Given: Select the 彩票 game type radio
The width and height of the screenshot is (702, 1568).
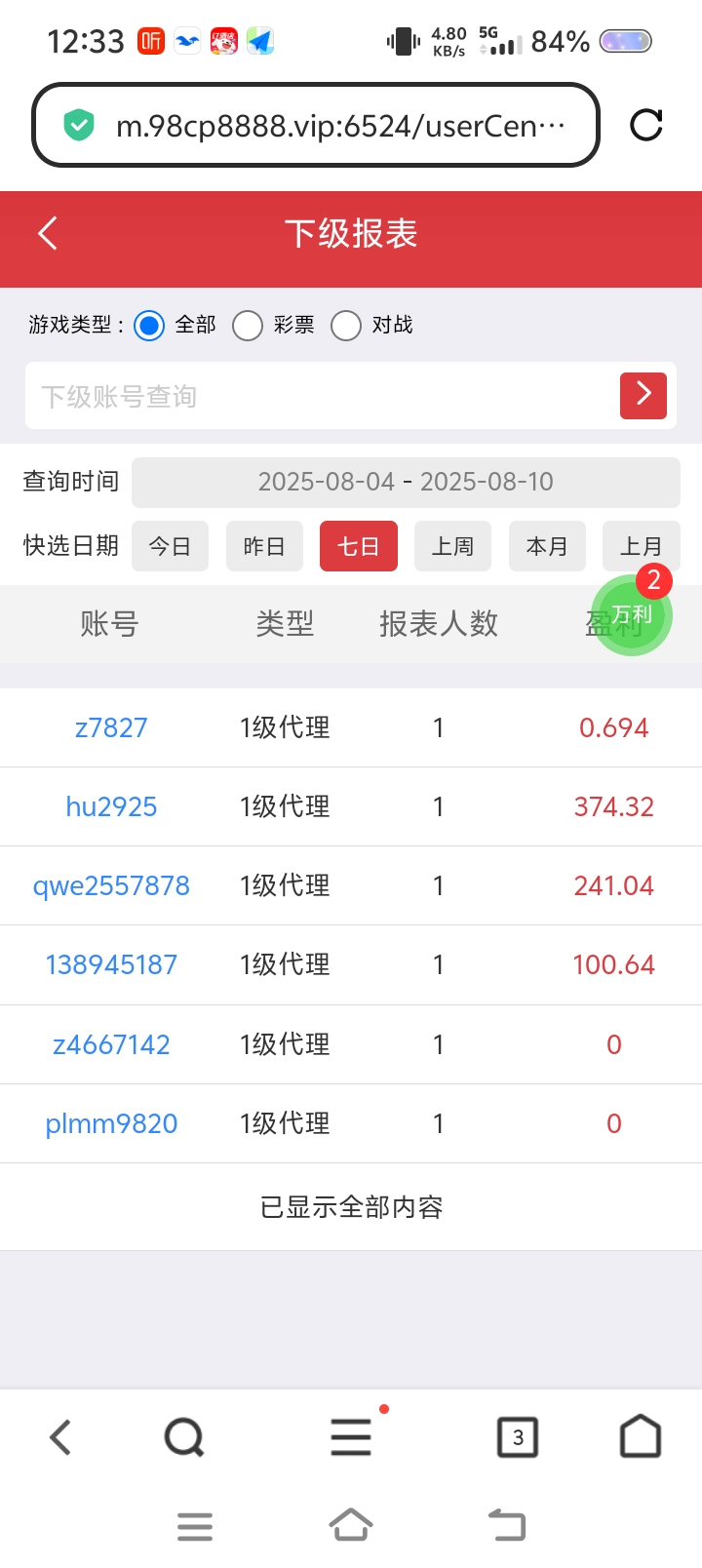Looking at the screenshot, I should click(248, 326).
